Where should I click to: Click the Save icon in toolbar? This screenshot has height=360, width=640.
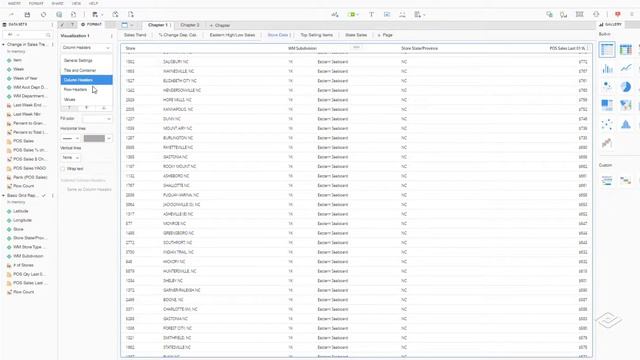[x=27, y=15]
